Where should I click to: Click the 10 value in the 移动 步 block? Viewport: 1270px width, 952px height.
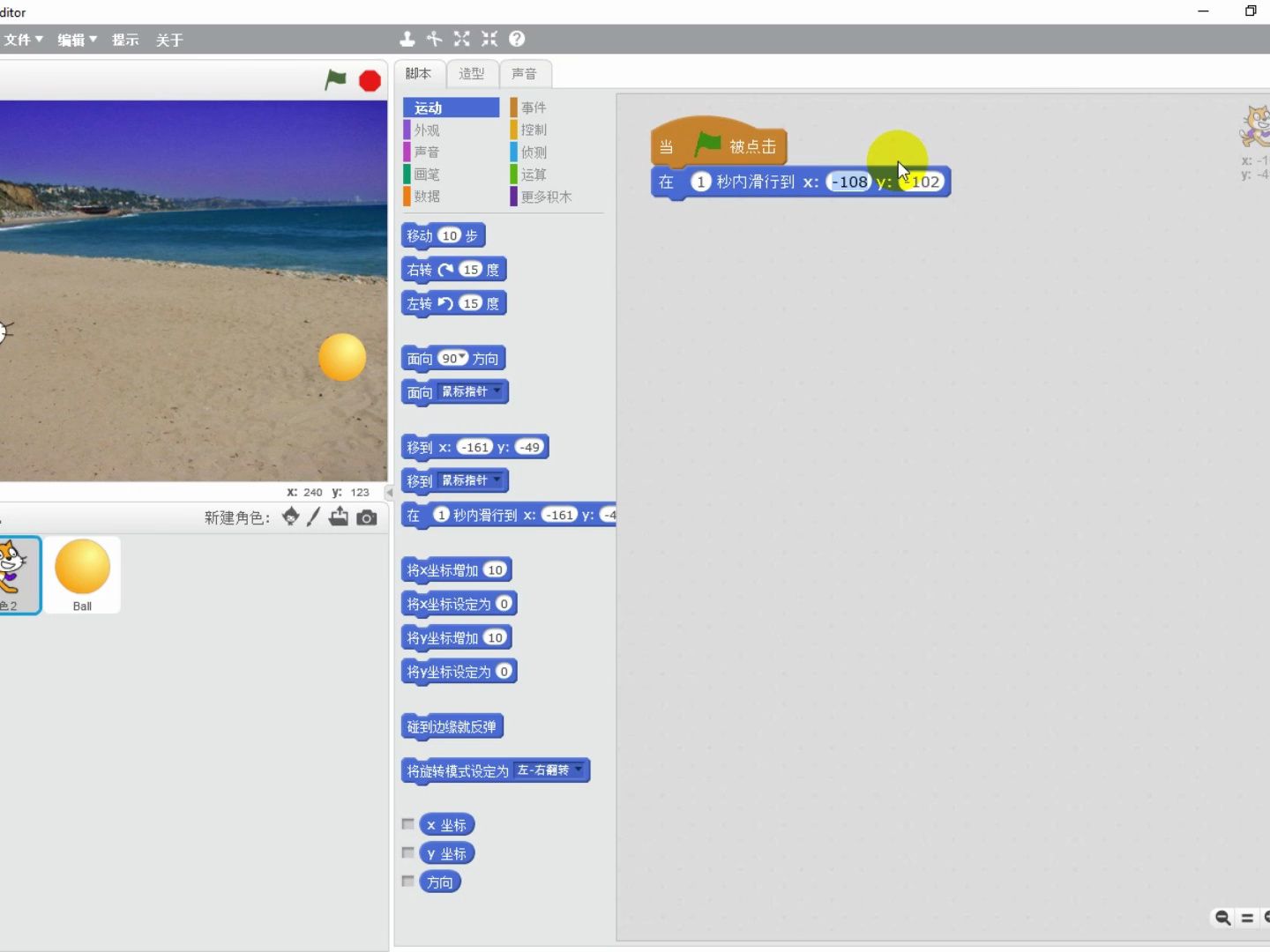point(450,235)
